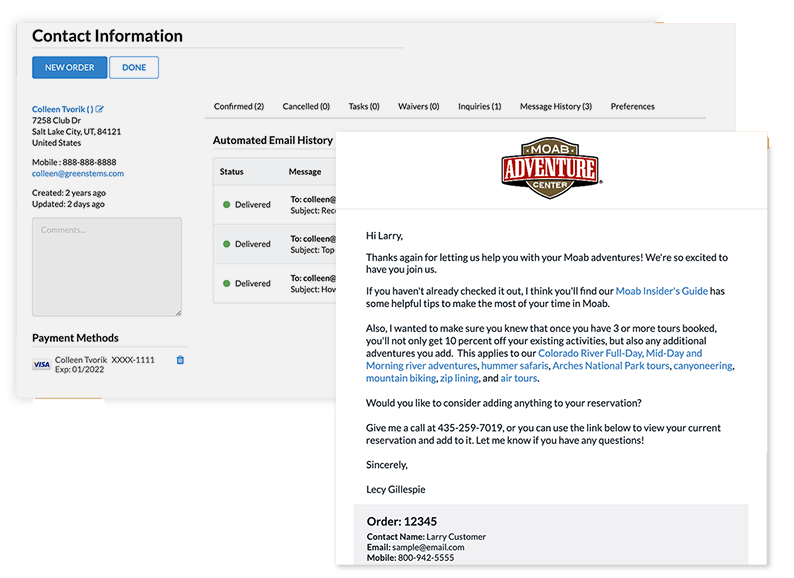The height and width of the screenshot is (578, 794).
Task: Click the Order: 12345 heading
Action: (x=402, y=521)
